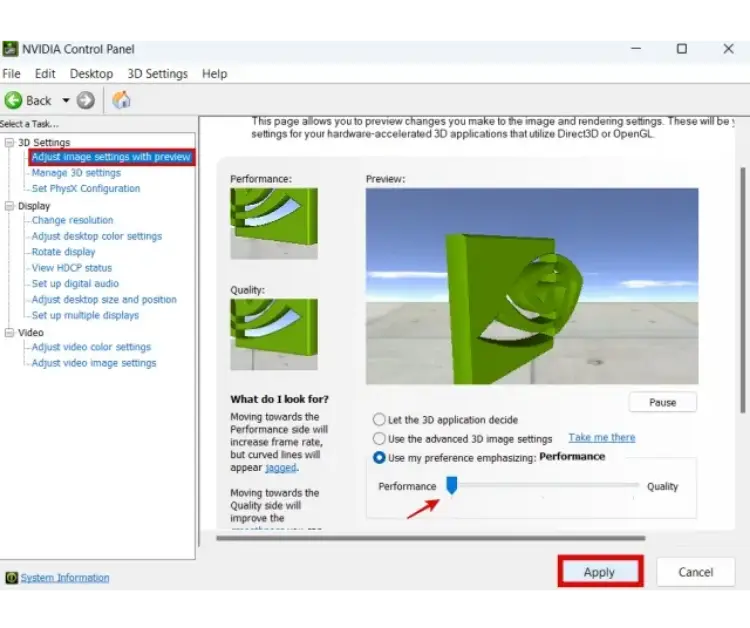750x628 pixels.
Task: Select 'Let the 3D application decide' option
Action: [379, 420]
